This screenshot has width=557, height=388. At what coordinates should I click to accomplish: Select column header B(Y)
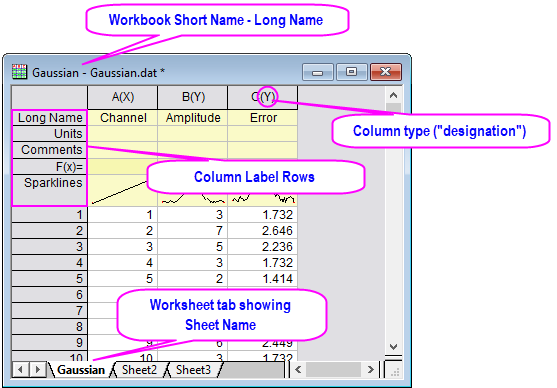(193, 97)
